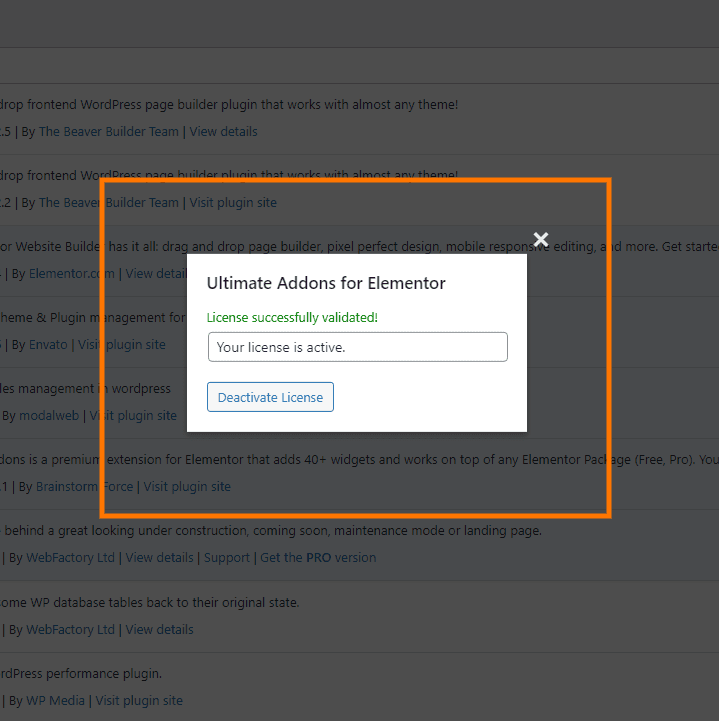Image resolution: width=719 pixels, height=721 pixels.
Task: Open WebFactory Ltd link in the row with Support
Action: coord(70,557)
